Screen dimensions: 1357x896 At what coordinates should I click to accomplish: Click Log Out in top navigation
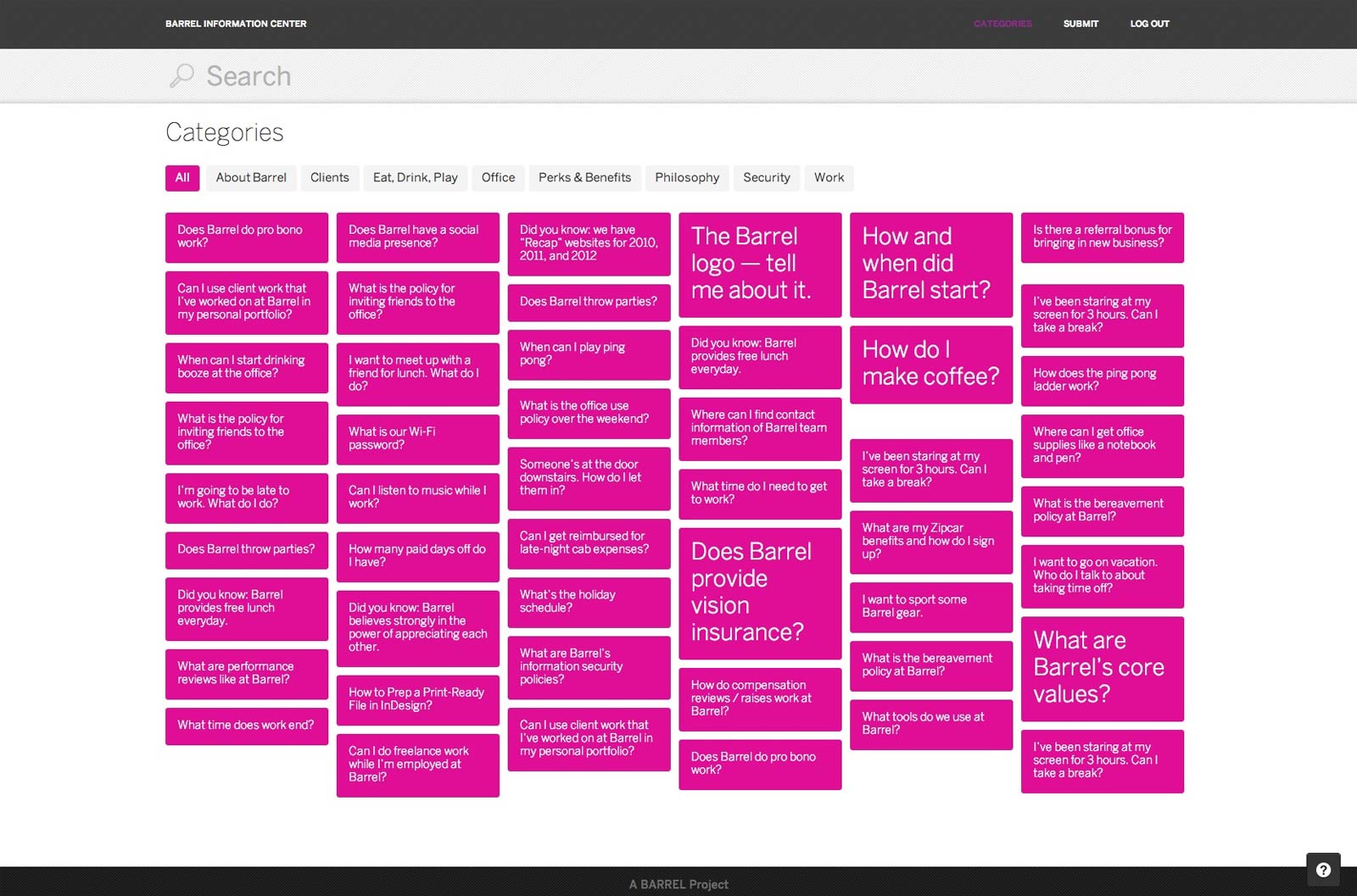[1149, 24]
